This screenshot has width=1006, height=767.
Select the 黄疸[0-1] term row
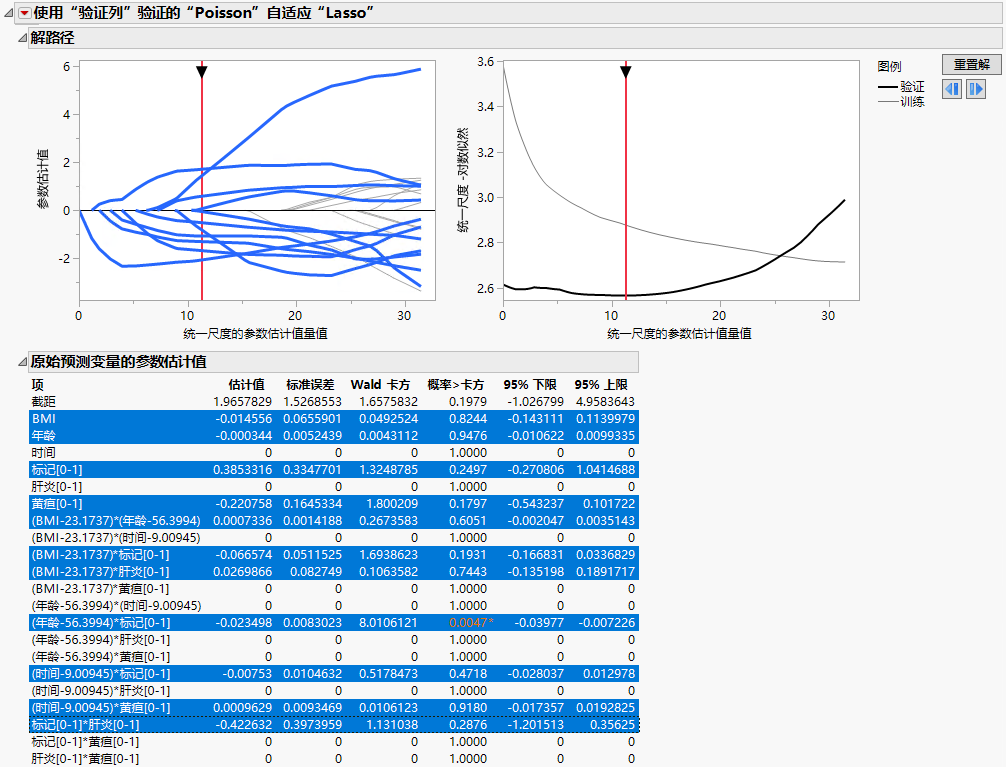point(333,504)
